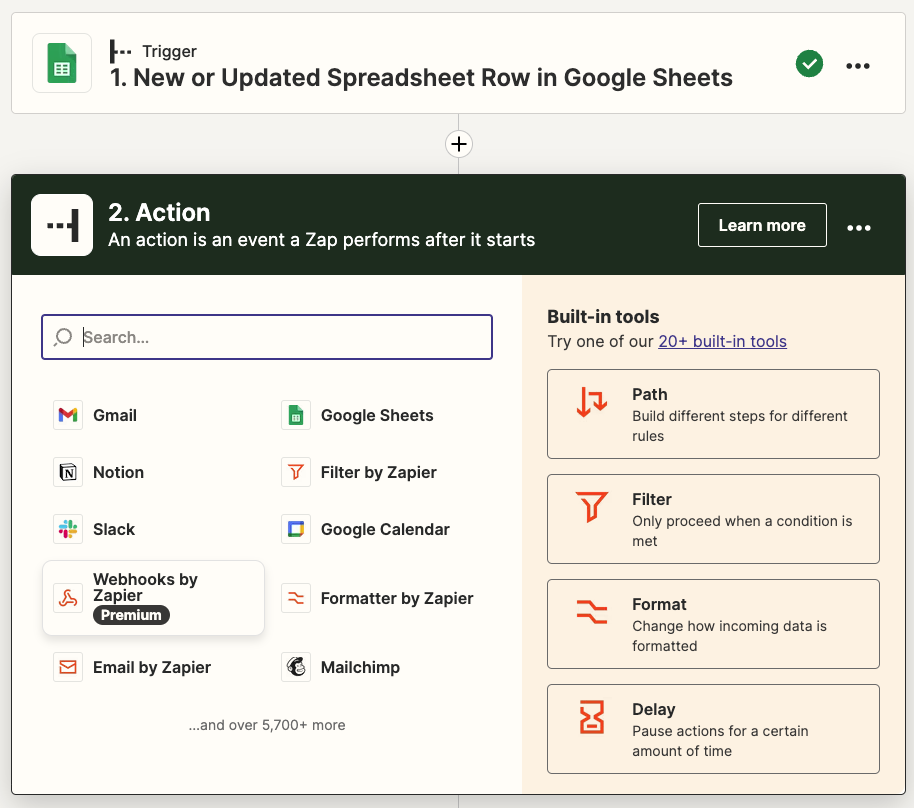Select Webhooks by Zapier Premium app

[x=153, y=597]
